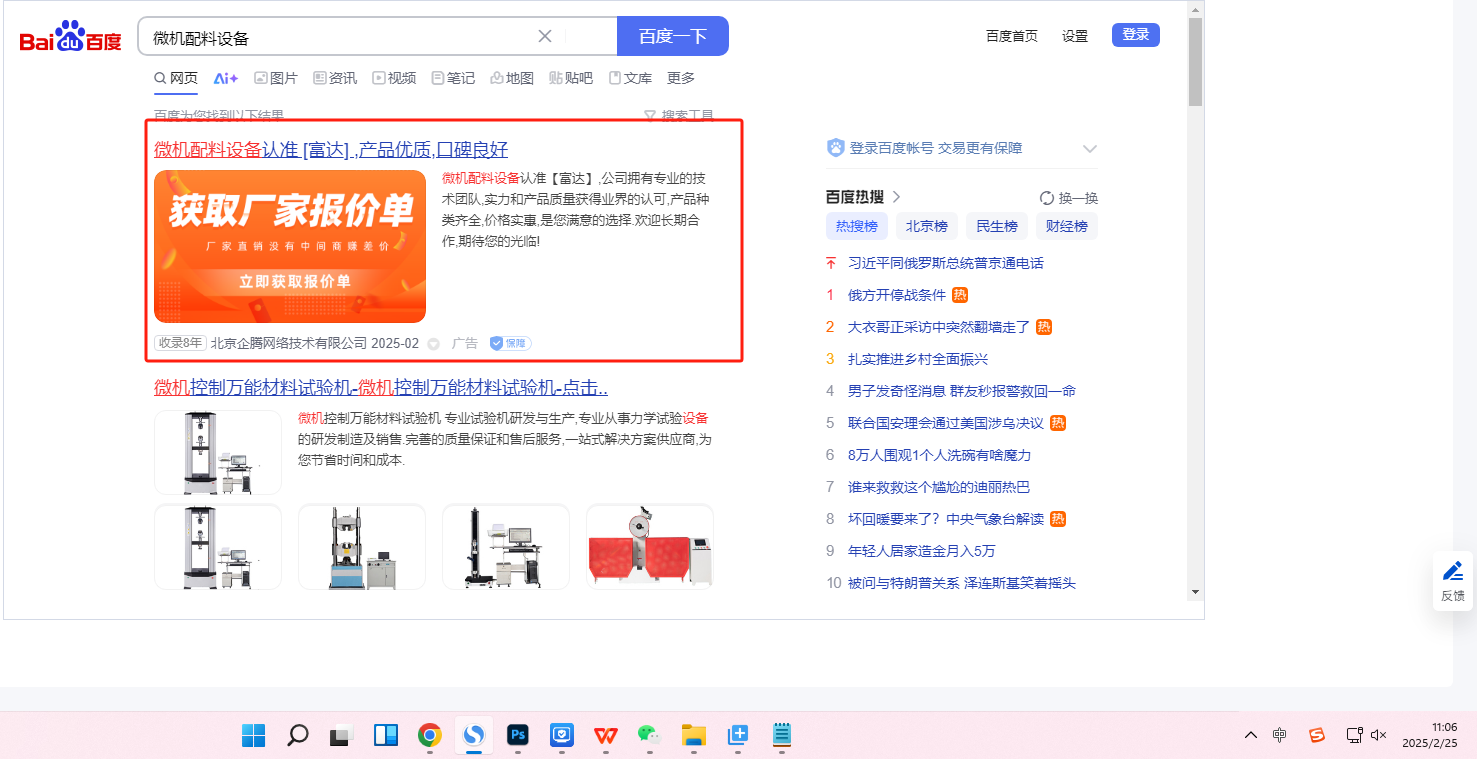
Task: Open File Explorer from the taskbar
Action: pos(694,735)
